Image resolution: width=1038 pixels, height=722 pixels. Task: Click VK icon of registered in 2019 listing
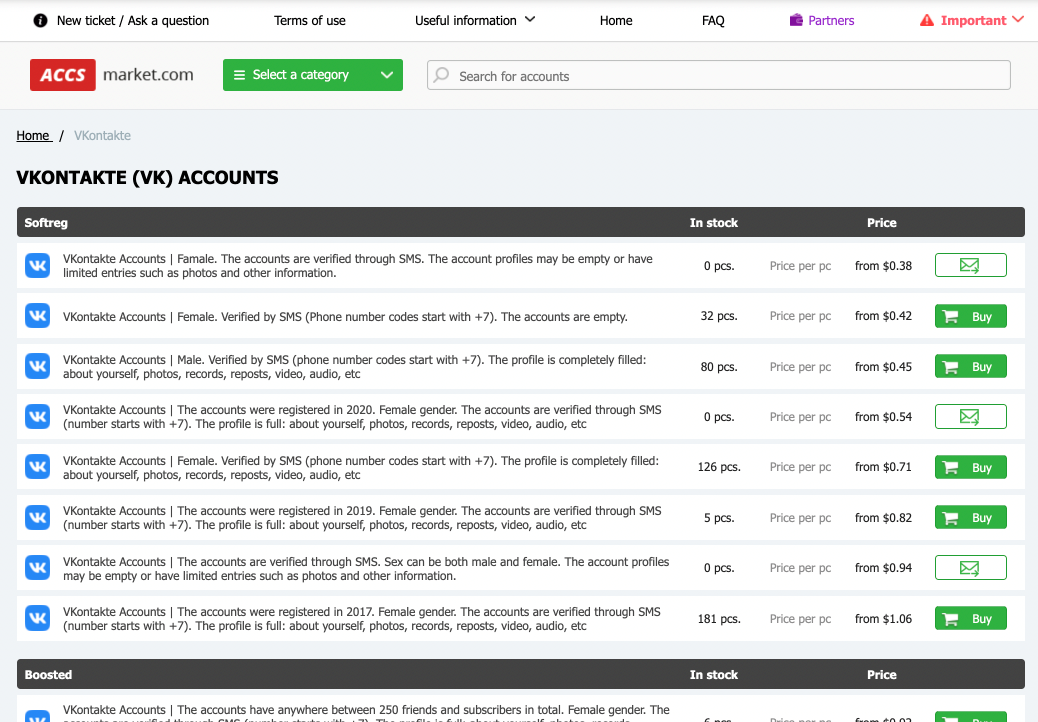click(x=38, y=518)
